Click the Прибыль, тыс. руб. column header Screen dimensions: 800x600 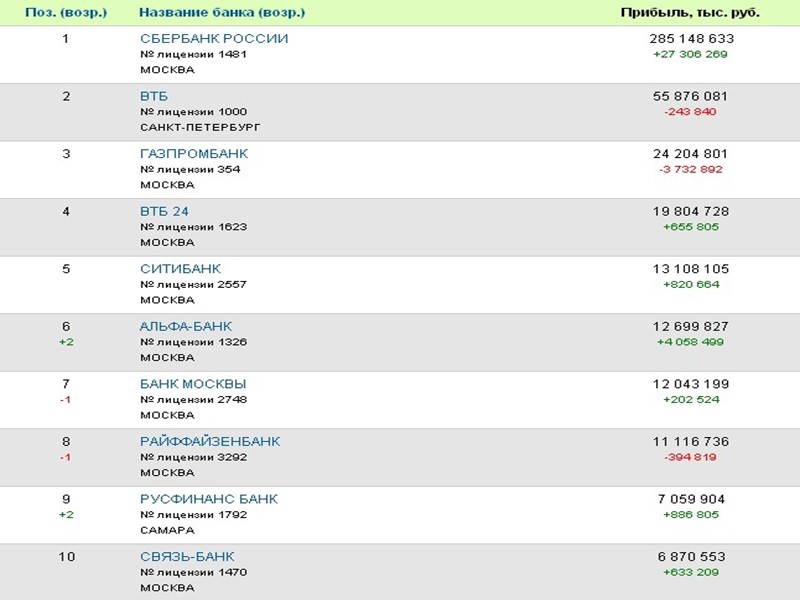690,13
